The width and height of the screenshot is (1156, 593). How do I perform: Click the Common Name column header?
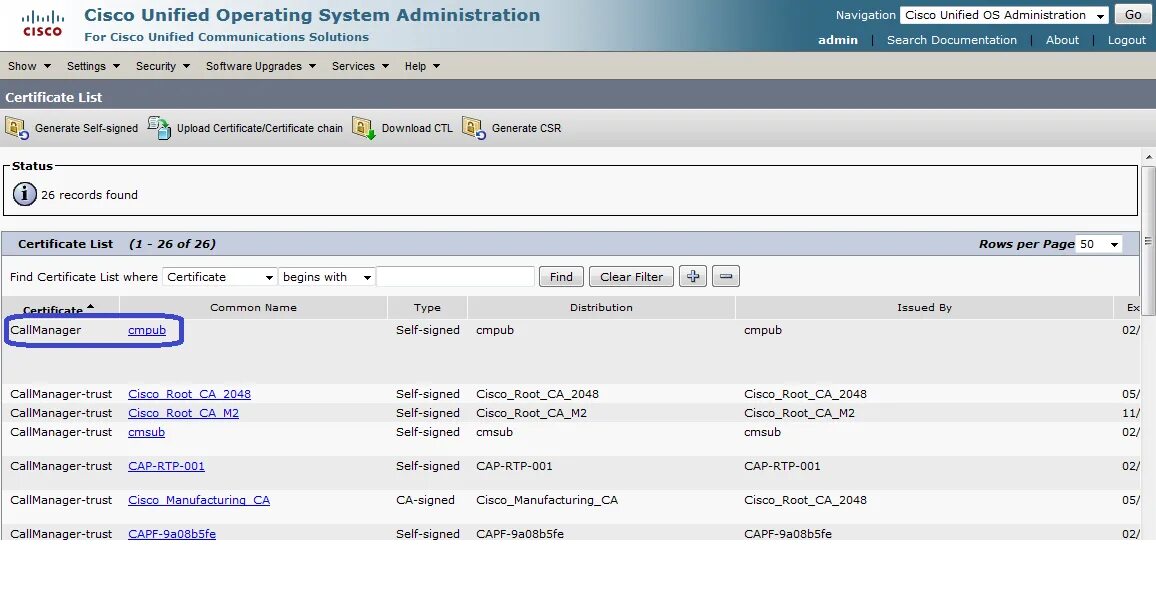tap(254, 308)
